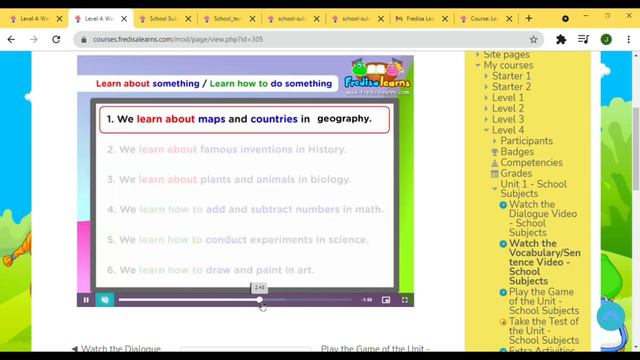This screenshot has height=360, width=640.
Task: Bookmark this page with the star icon
Action: 533,40
